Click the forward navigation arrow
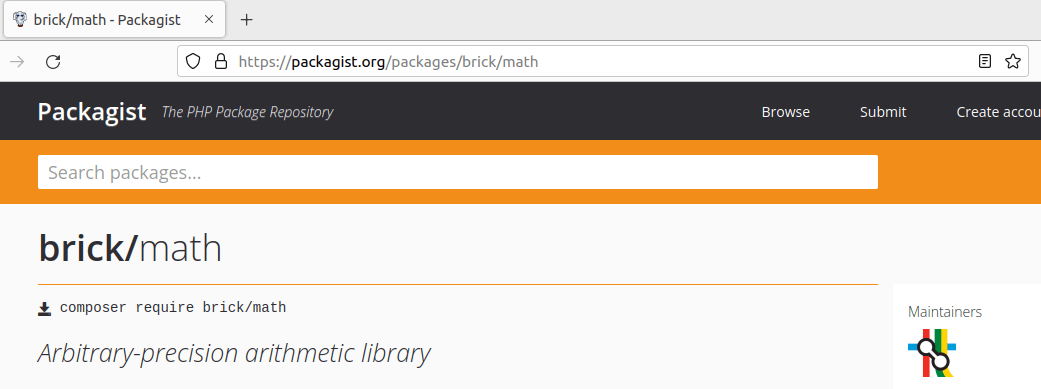This screenshot has height=389, width=1041. tap(17, 62)
